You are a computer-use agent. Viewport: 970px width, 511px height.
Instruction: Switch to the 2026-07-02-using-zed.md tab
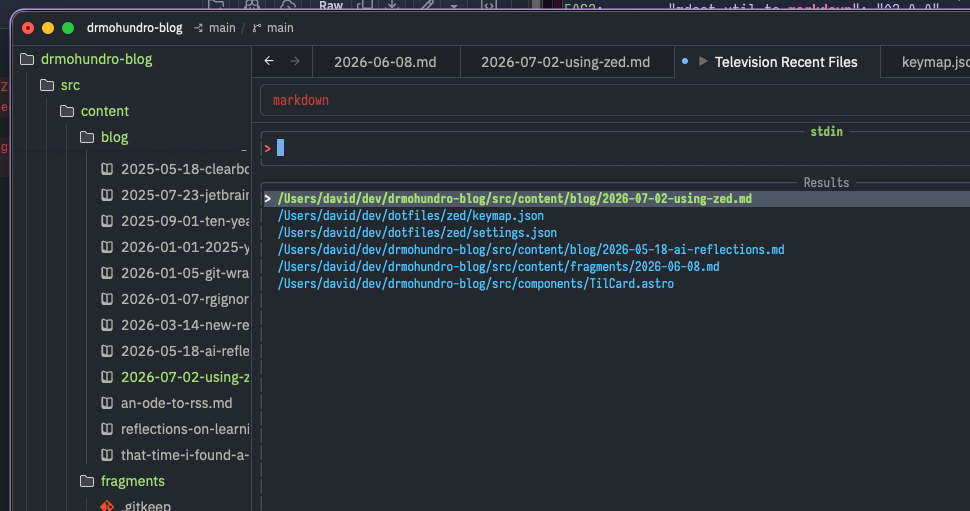(565, 62)
